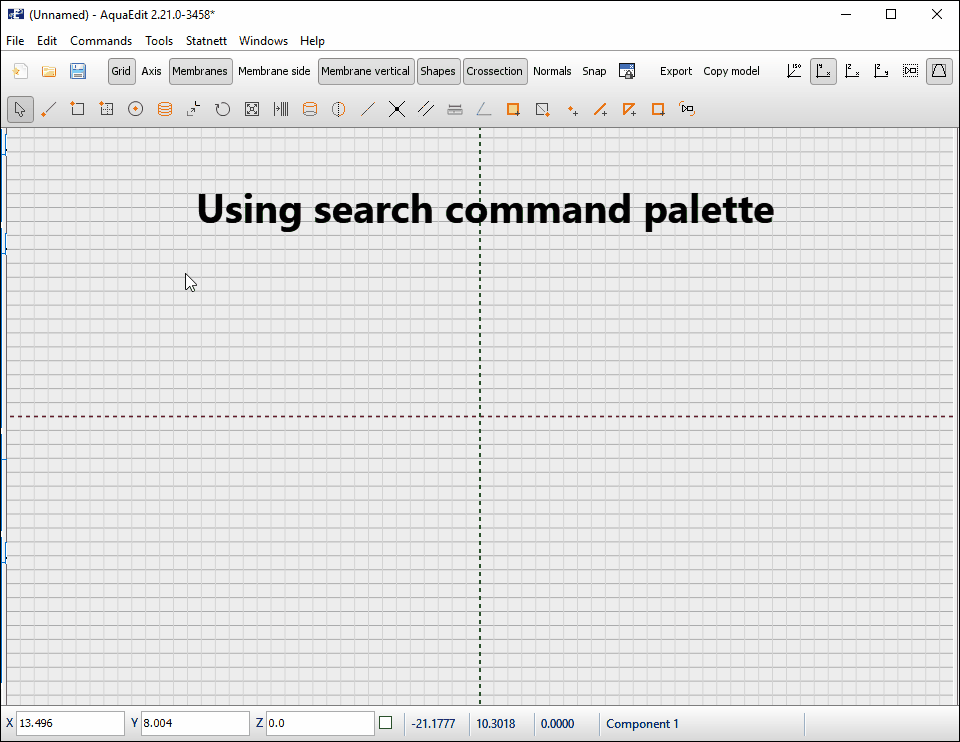Image resolution: width=960 pixels, height=742 pixels.
Task: Switch to the ZY axis view
Action: point(881,71)
